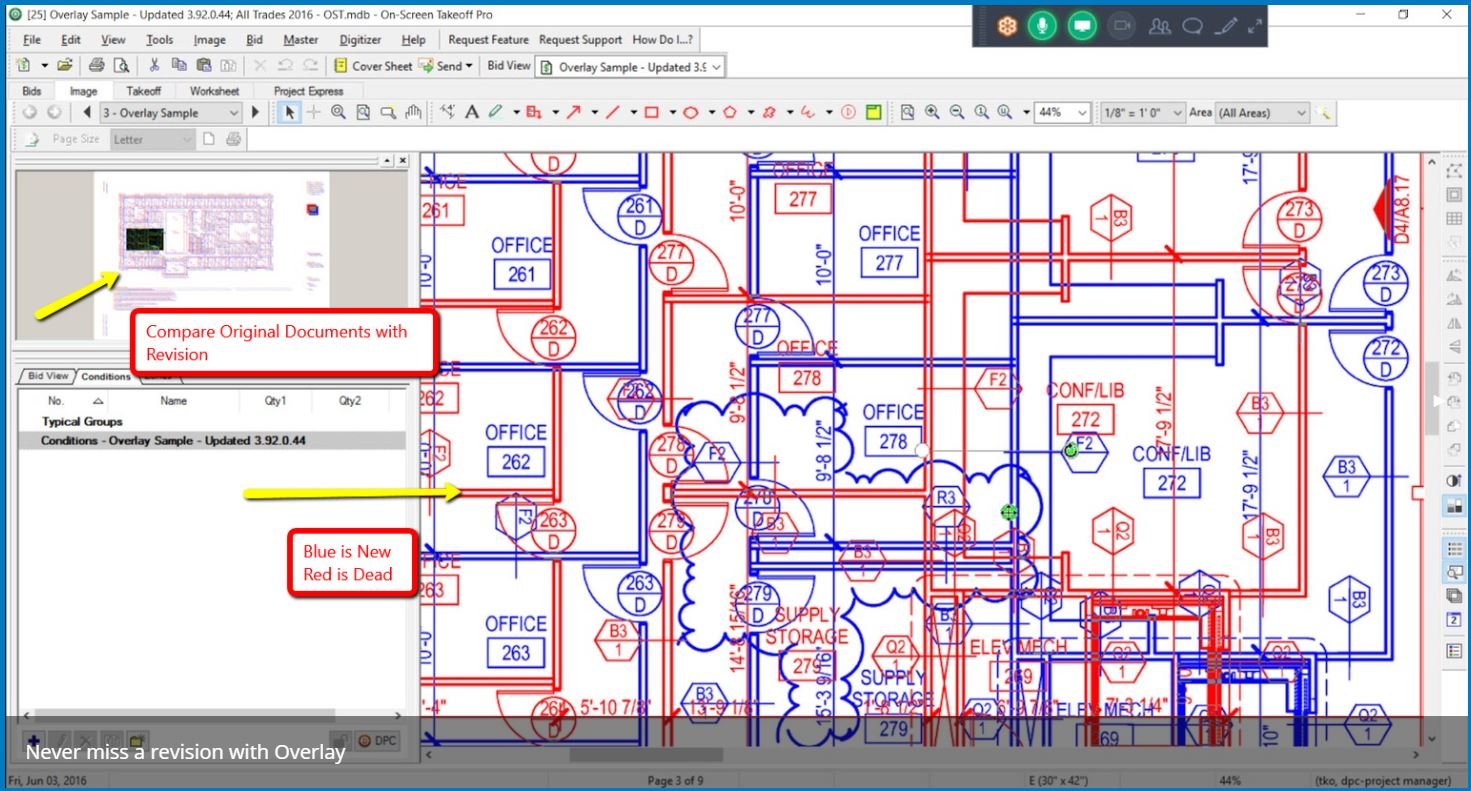The image size is (1471, 791).
Task: Switch to the Takeoff tab
Action: click(x=143, y=91)
